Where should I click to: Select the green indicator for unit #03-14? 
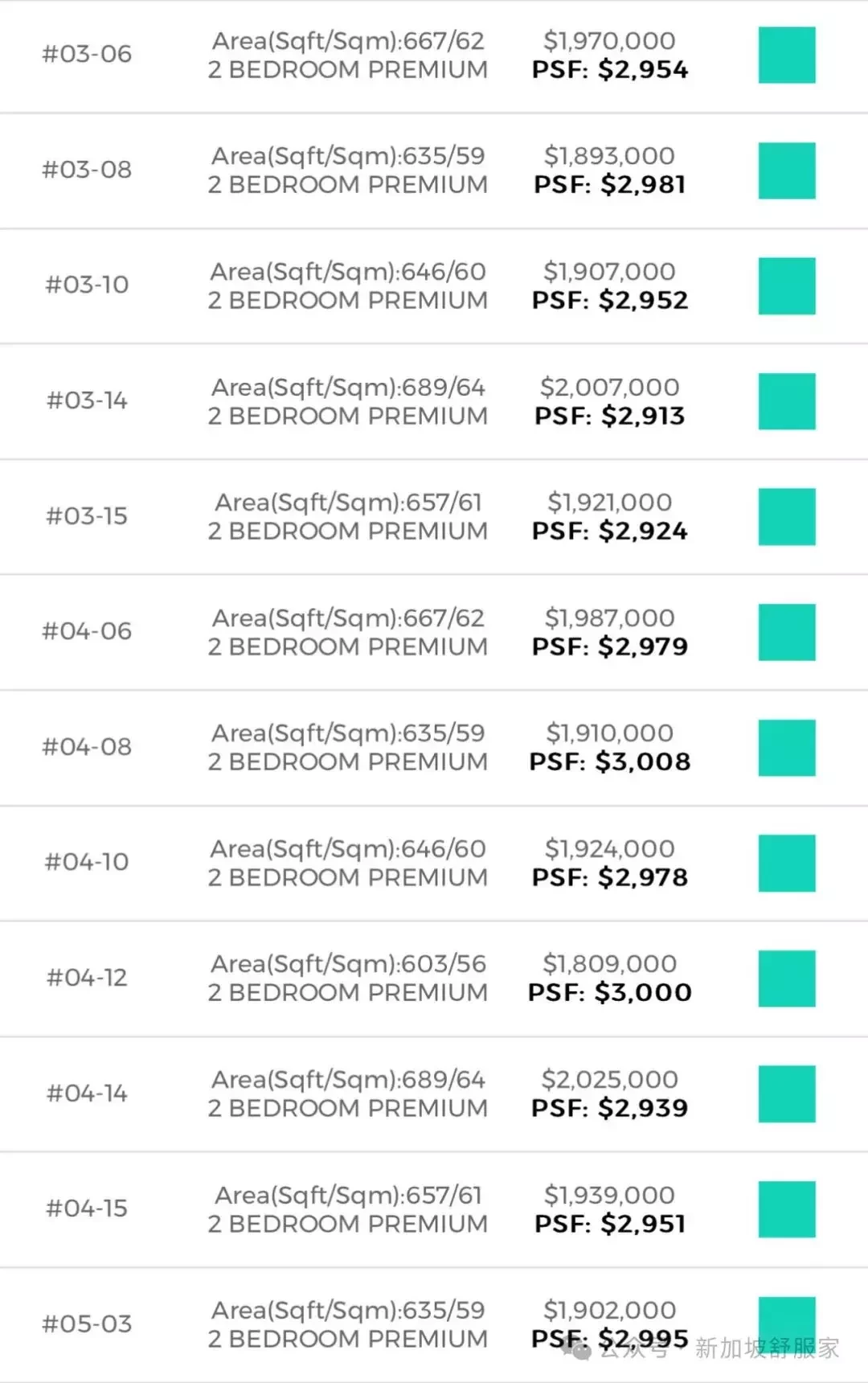click(x=787, y=401)
